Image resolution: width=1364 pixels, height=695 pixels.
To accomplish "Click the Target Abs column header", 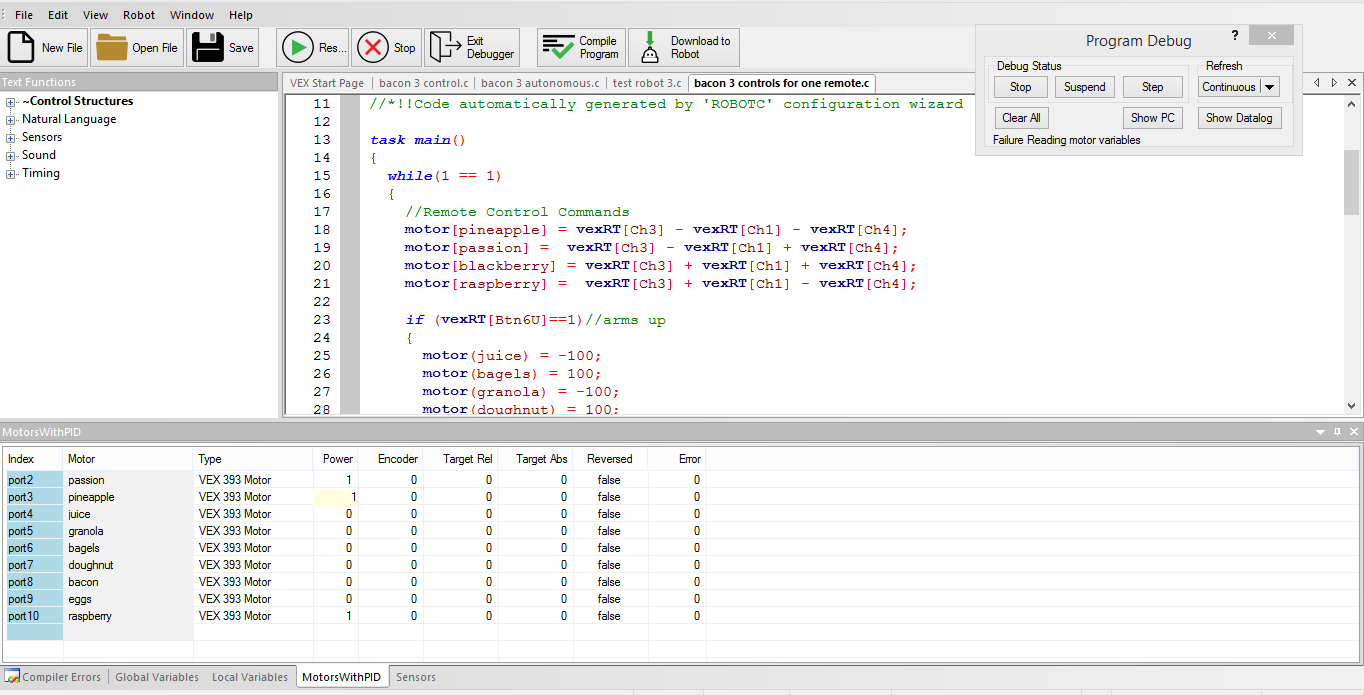I will 535,459.
